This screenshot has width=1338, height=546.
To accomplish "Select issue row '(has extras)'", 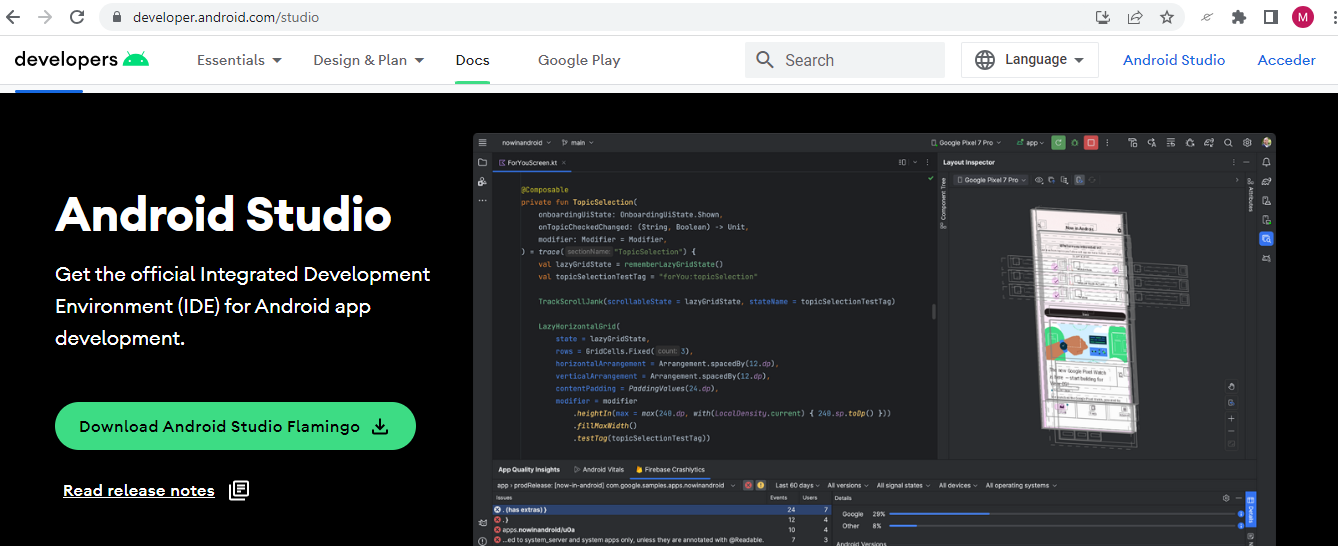I will [662, 510].
